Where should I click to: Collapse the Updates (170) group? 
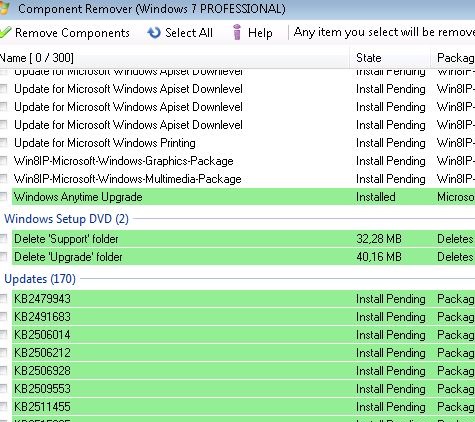pyautogui.click(x=40, y=279)
